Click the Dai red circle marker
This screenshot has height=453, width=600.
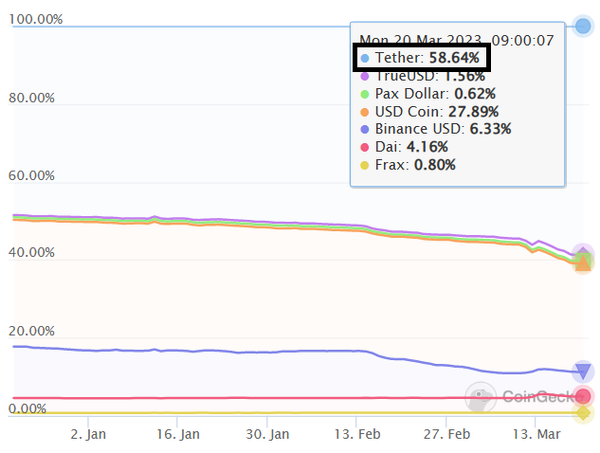coord(583,396)
